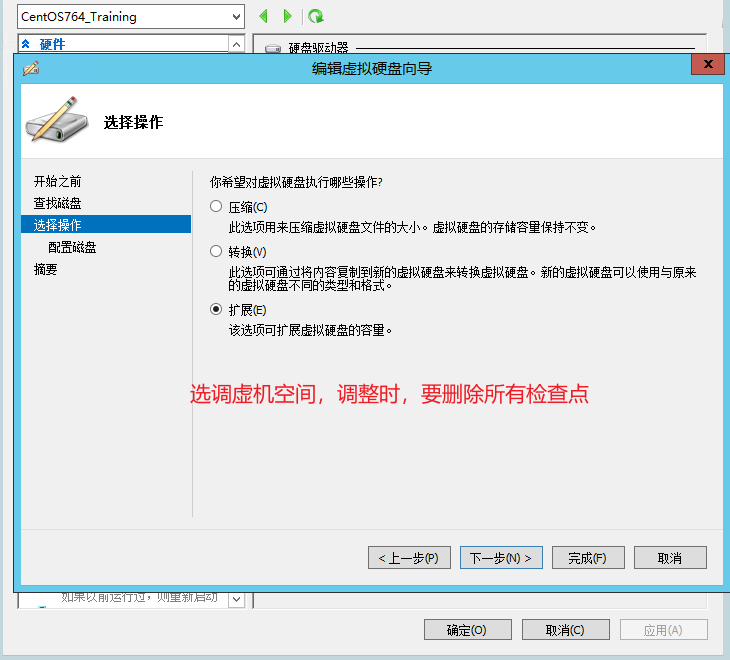
Task: Go to the 配置磁盘 wizard step
Action: tap(72, 247)
